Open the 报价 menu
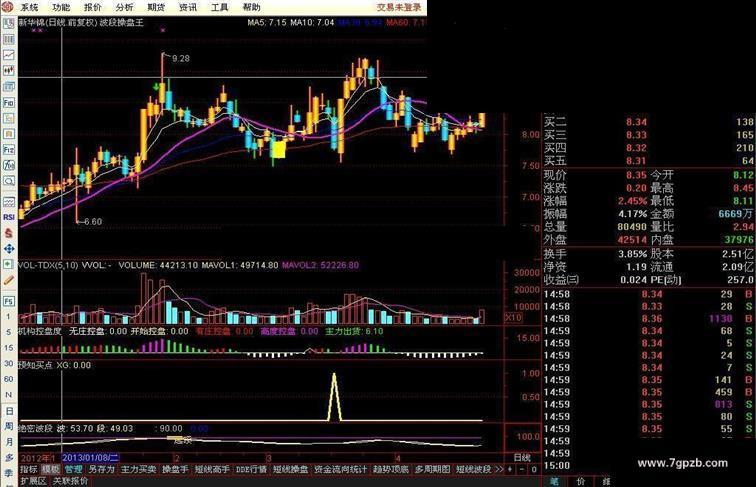This screenshot has height=487, width=756. (x=93, y=7)
